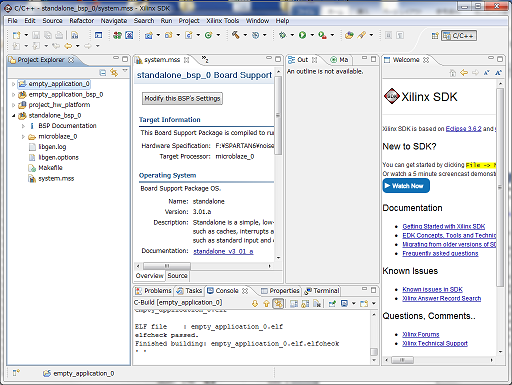The width and height of the screenshot is (512, 385).
Task: Click the green Run launch icon
Action: coord(302,35)
